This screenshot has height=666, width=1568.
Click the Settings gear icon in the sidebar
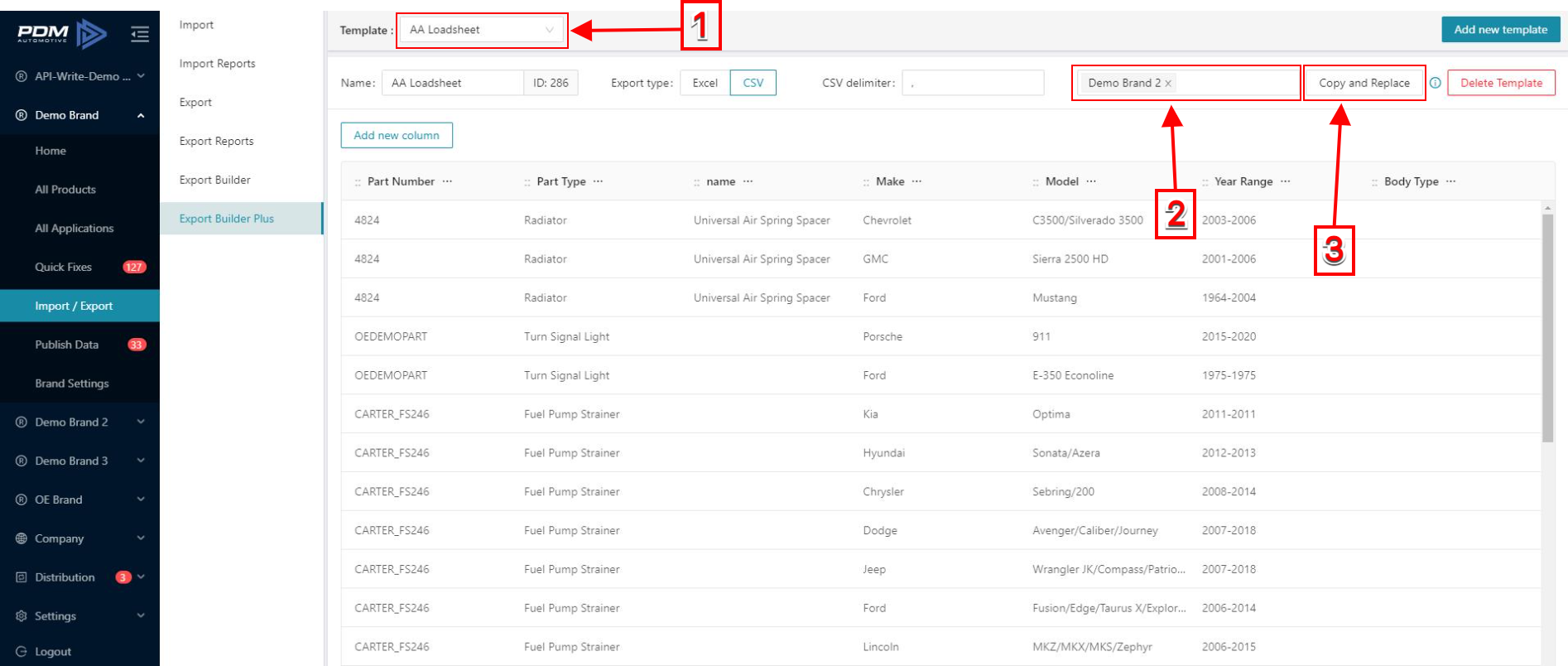(x=22, y=616)
